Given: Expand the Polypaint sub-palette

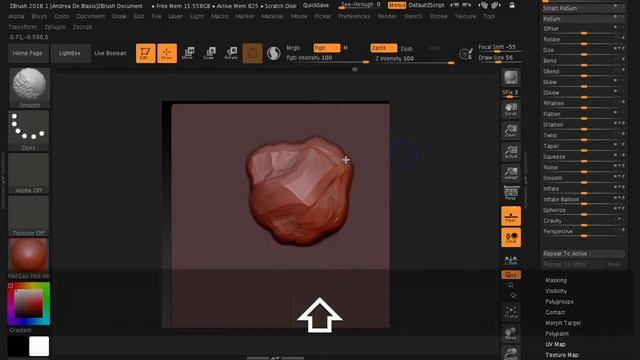Looking at the screenshot, I should 557,333.
